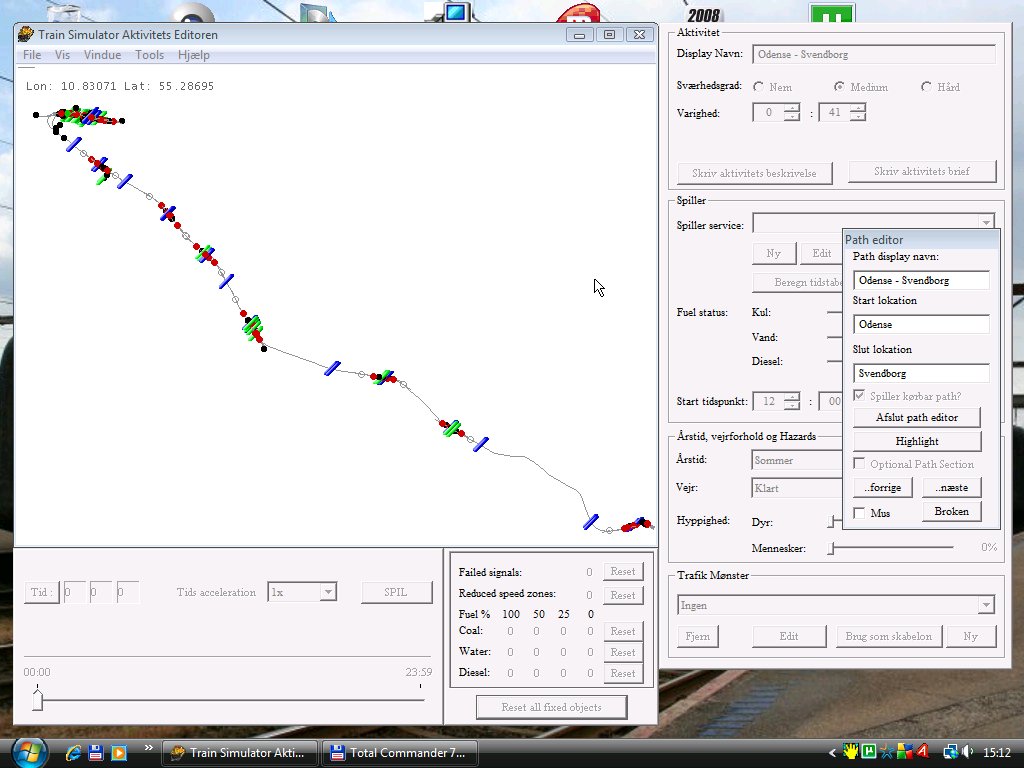The height and width of the screenshot is (768, 1024).
Task: Click the Dyr frequency slider thumb
Action: click(x=831, y=521)
